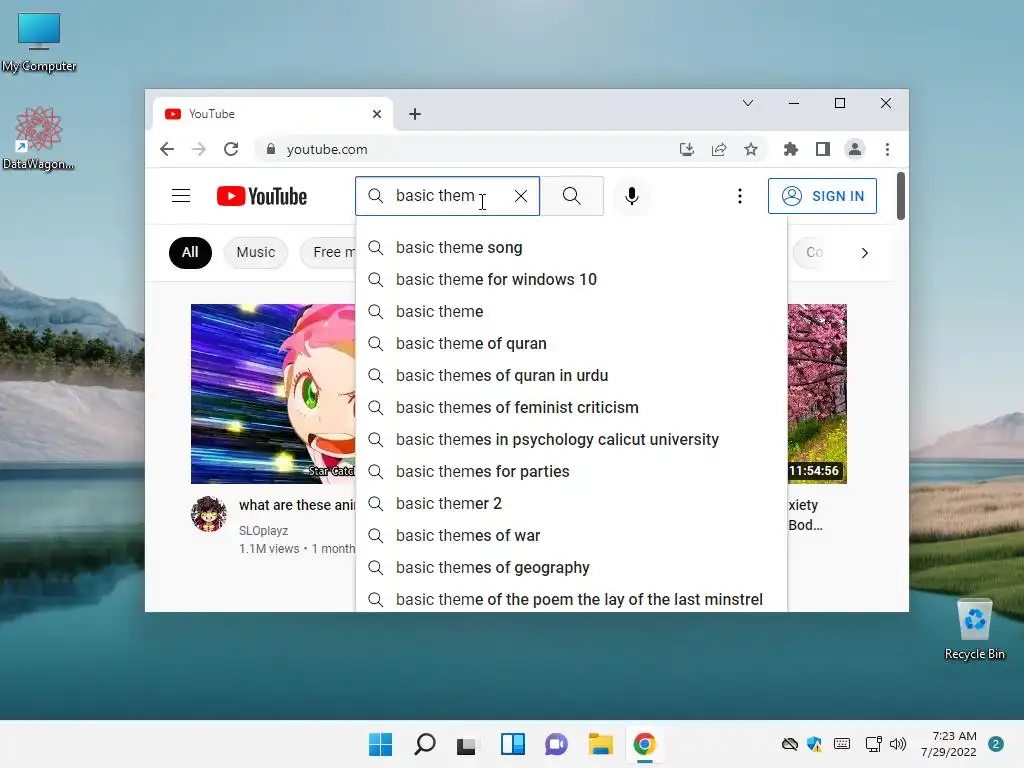This screenshot has height=768, width=1024.
Task: Choose suggestion "basic theme for windows 10"
Action: [571, 280]
